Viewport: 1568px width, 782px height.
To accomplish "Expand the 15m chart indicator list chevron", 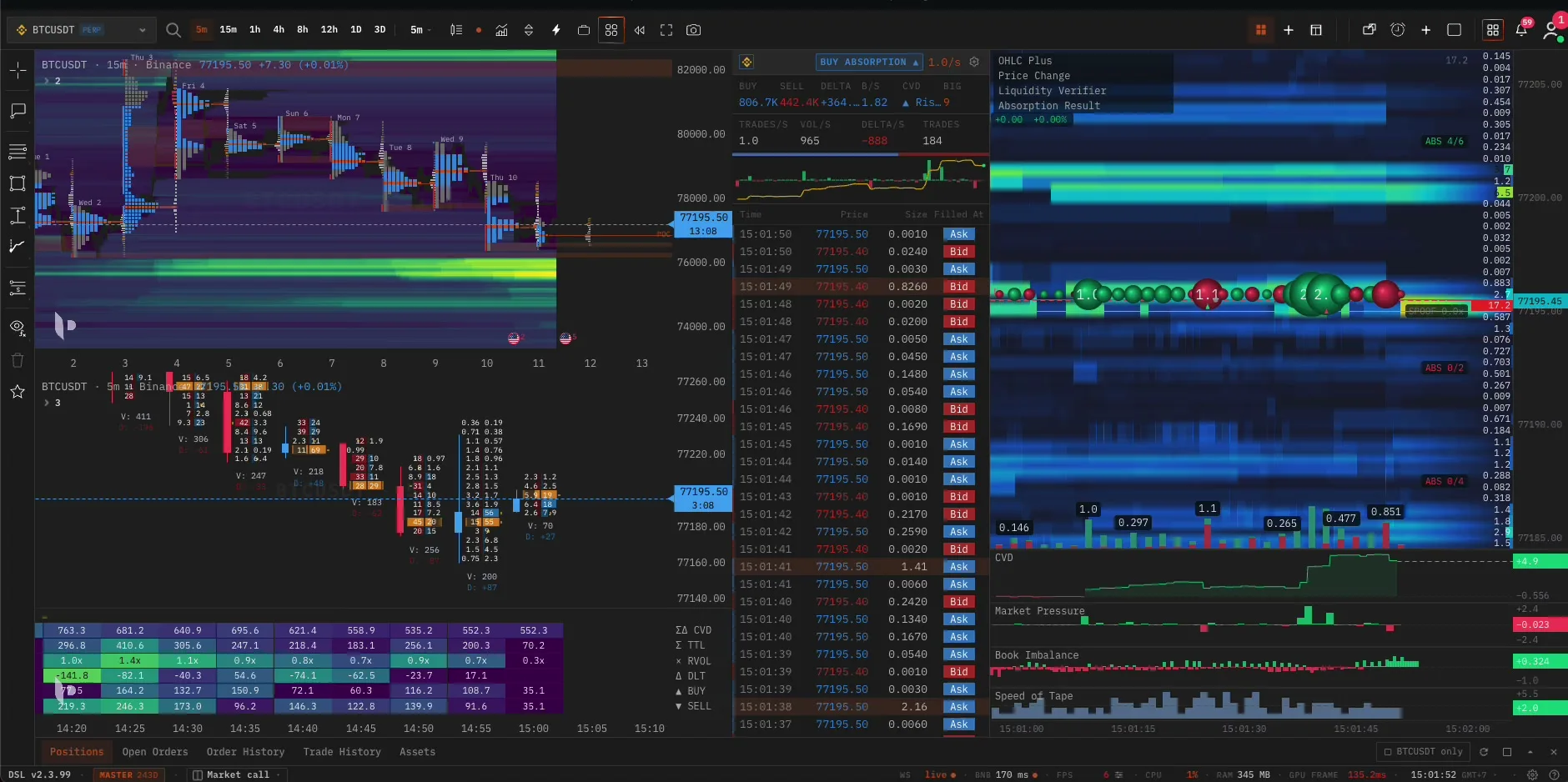I will click(x=48, y=81).
